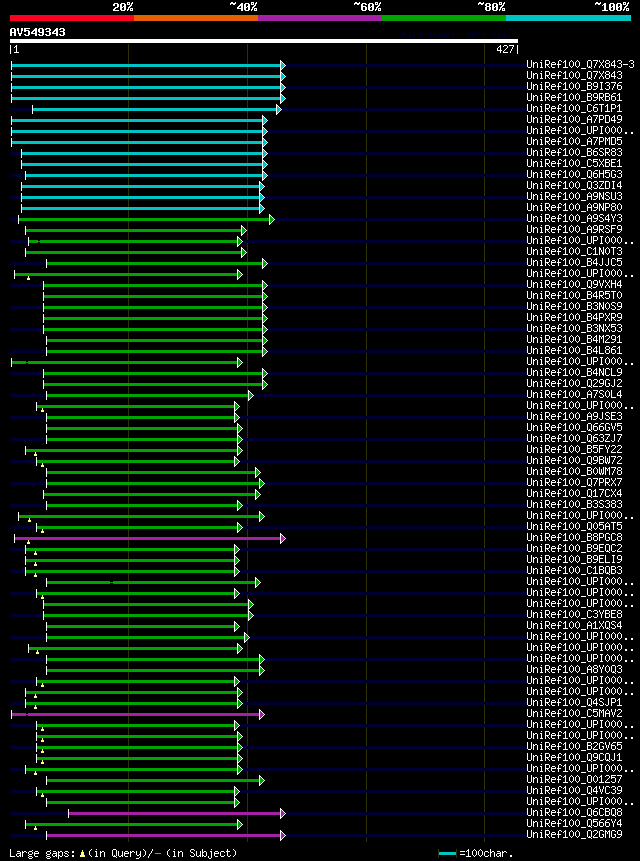Click the purple alignment bar for UniRef100_B8PGC8
This screenshot has width=640, height=861.
[148, 539]
